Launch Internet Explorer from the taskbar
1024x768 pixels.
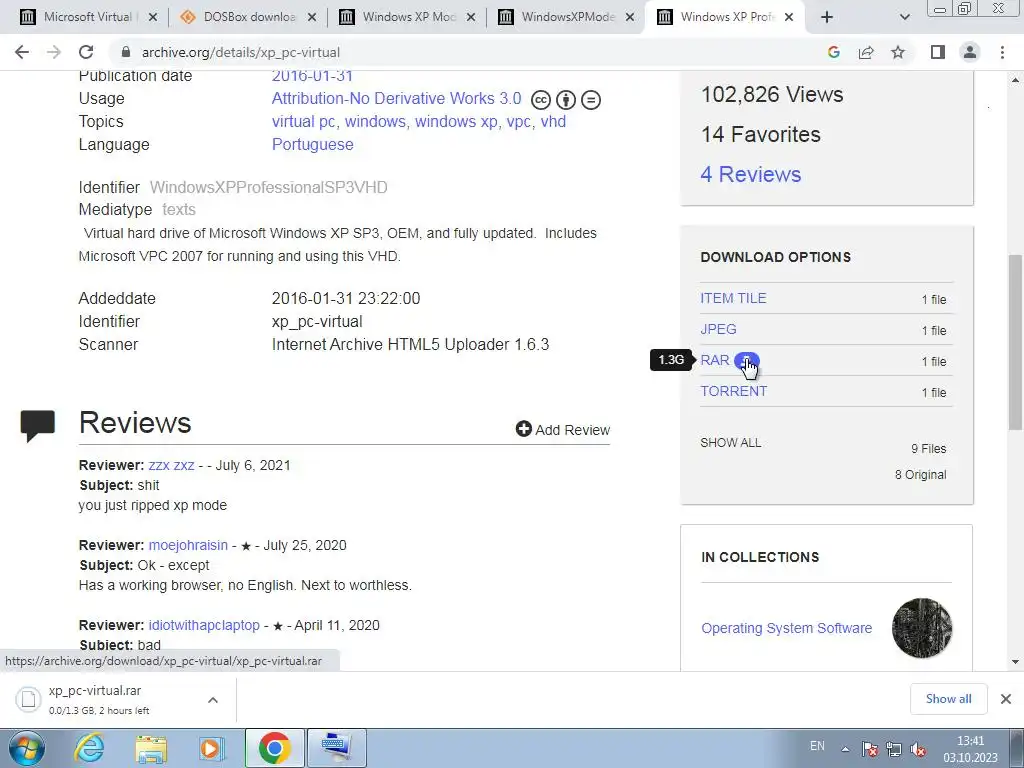click(x=89, y=748)
